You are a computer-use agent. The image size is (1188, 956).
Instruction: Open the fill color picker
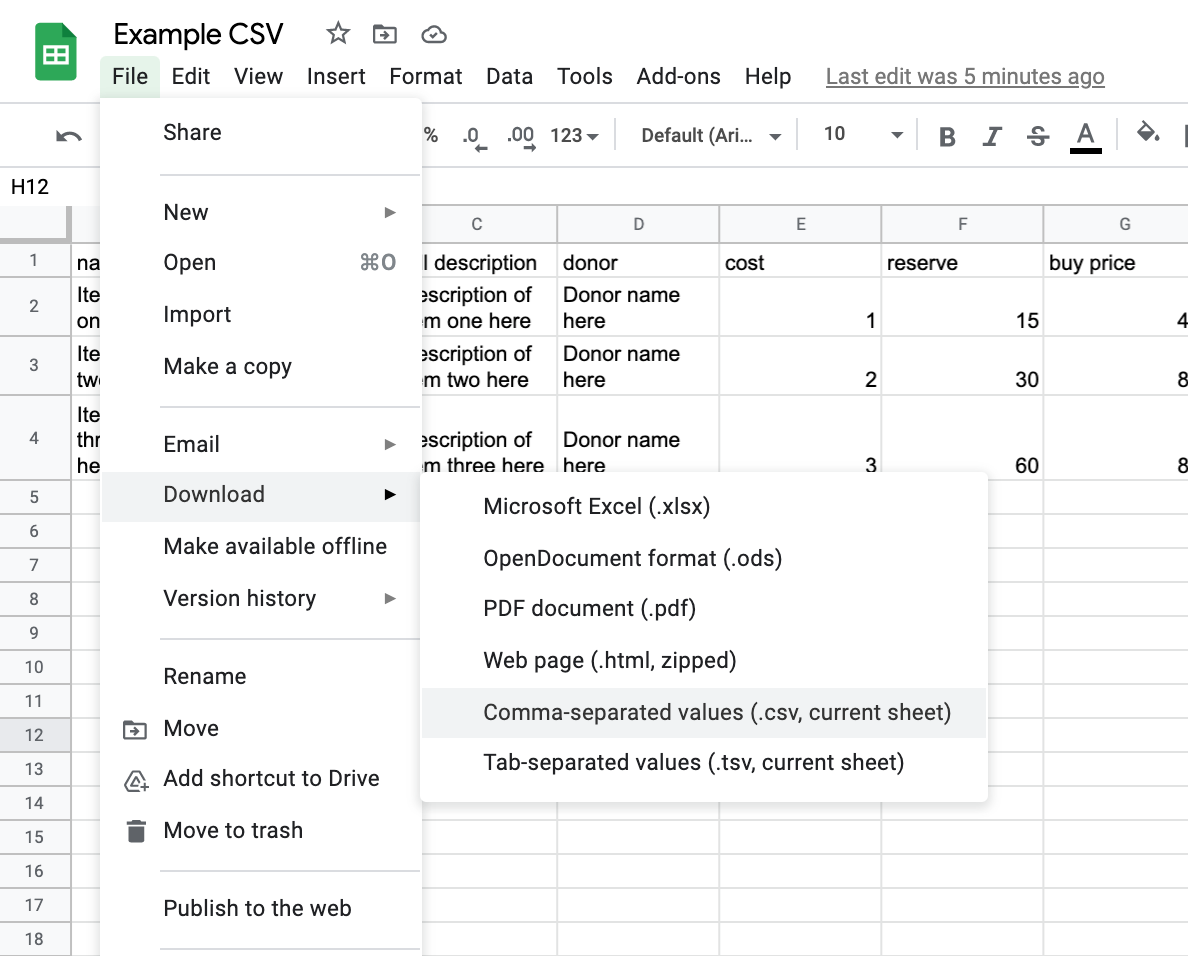[1148, 133]
